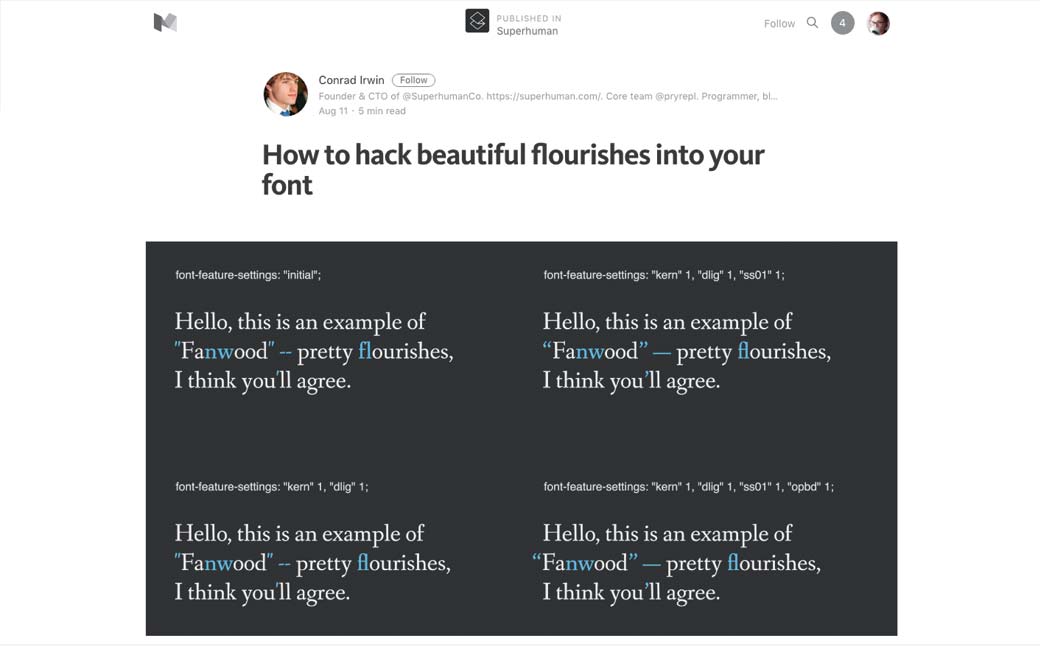Follow the publication via the top-bar Follow link
Image resolution: width=1040 pixels, height=650 pixels.
[779, 23]
